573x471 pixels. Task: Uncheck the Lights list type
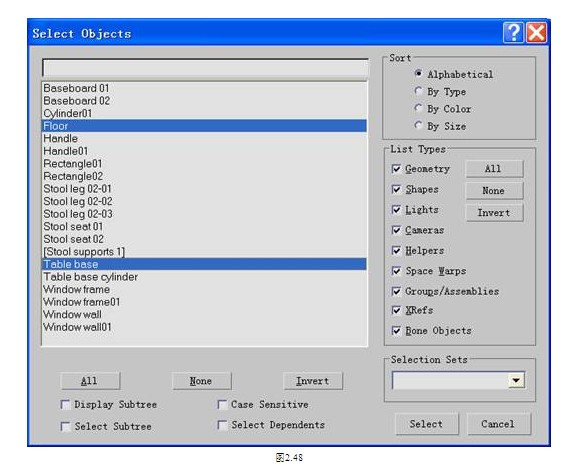396,210
